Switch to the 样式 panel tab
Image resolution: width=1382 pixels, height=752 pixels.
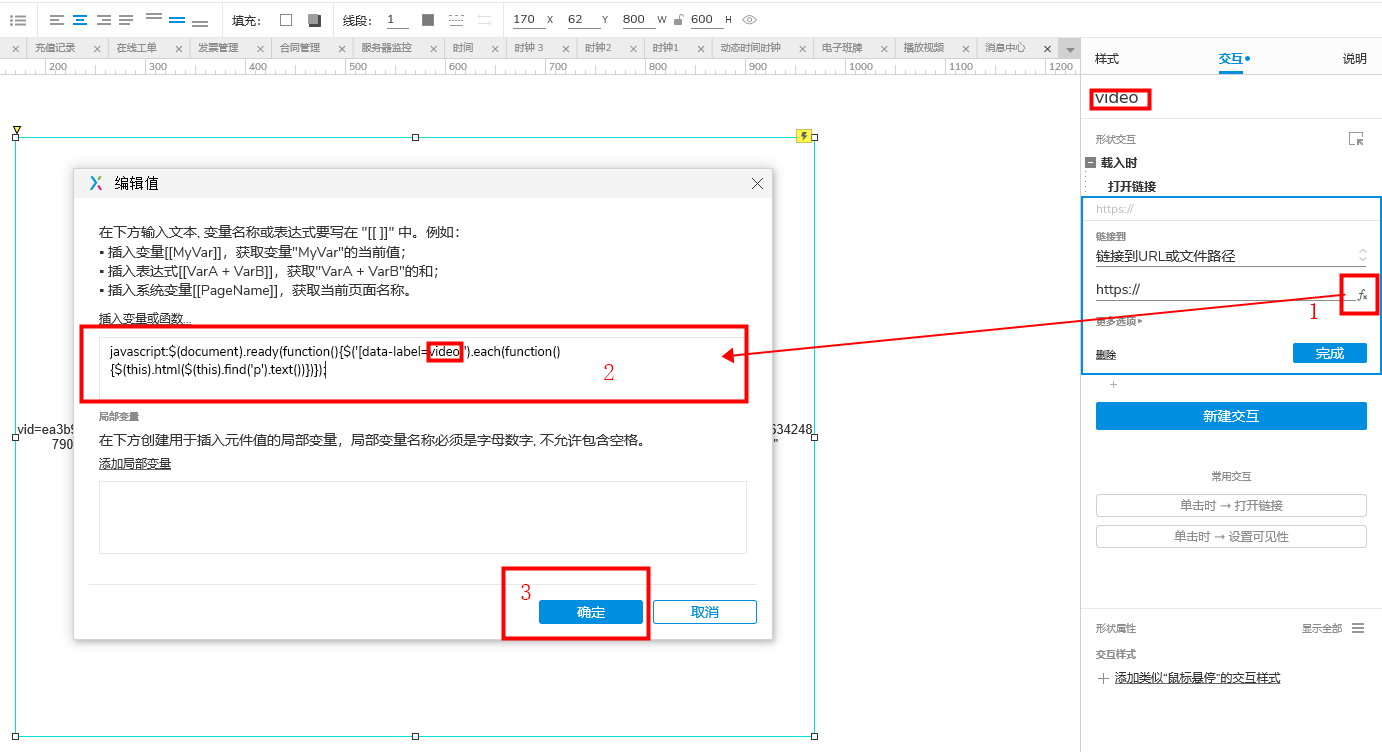coord(1105,58)
